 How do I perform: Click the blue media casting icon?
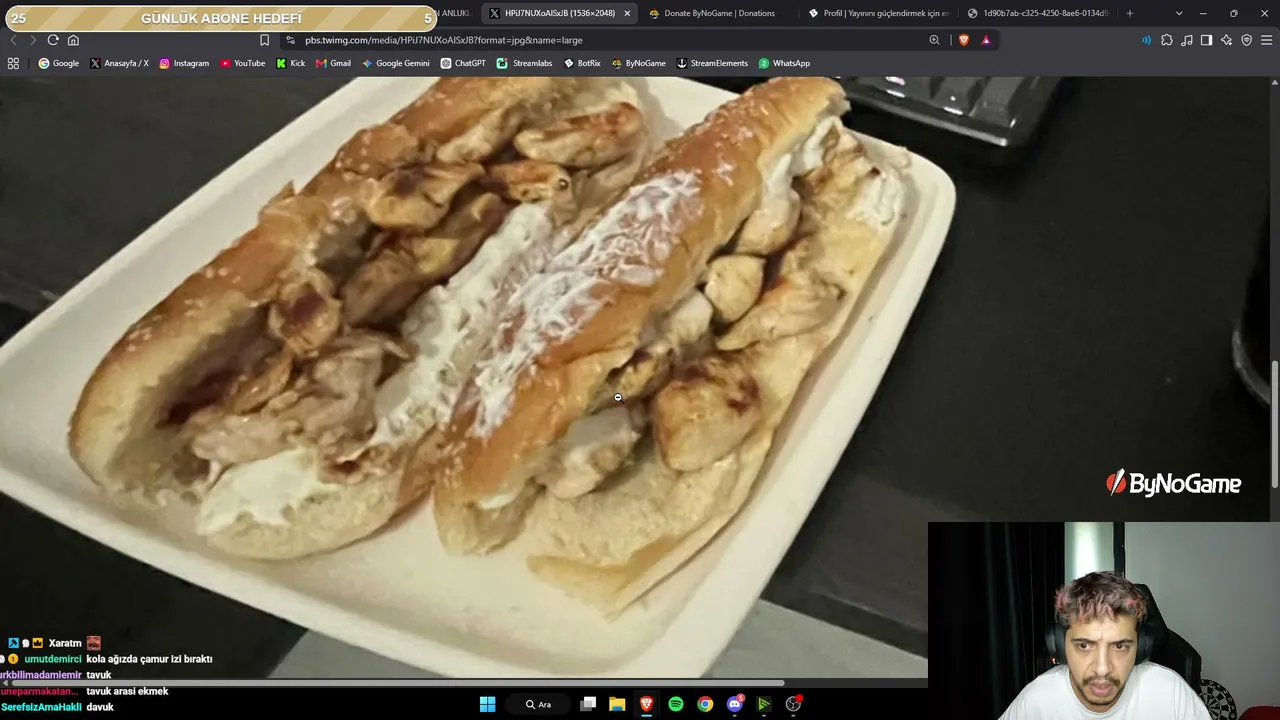coord(1146,40)
